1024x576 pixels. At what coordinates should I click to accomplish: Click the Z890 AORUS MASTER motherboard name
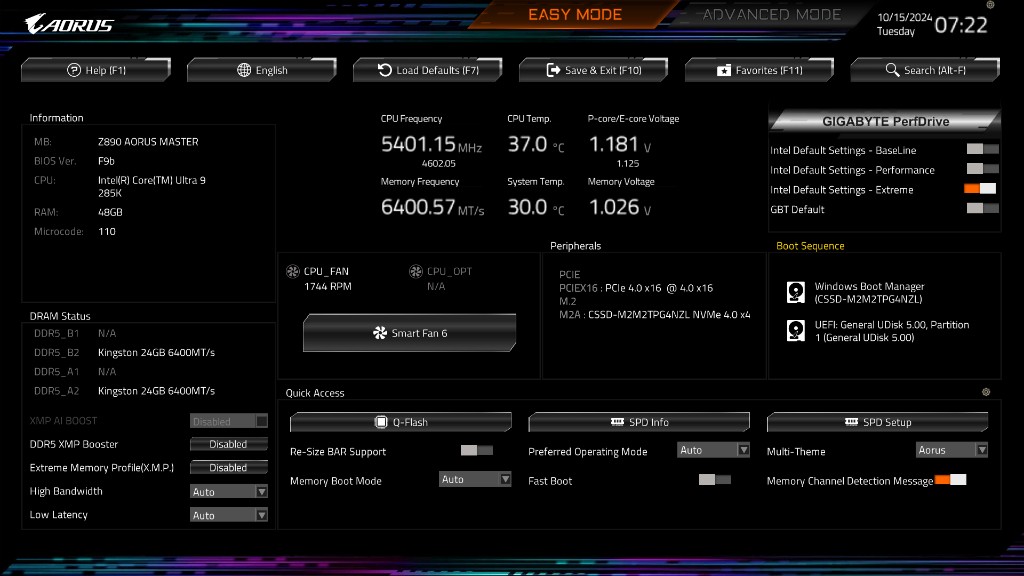[148, 142]
